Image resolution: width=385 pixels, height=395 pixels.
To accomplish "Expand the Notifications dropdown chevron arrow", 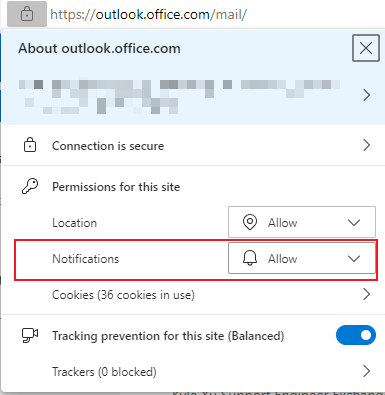I will point(354,258).
